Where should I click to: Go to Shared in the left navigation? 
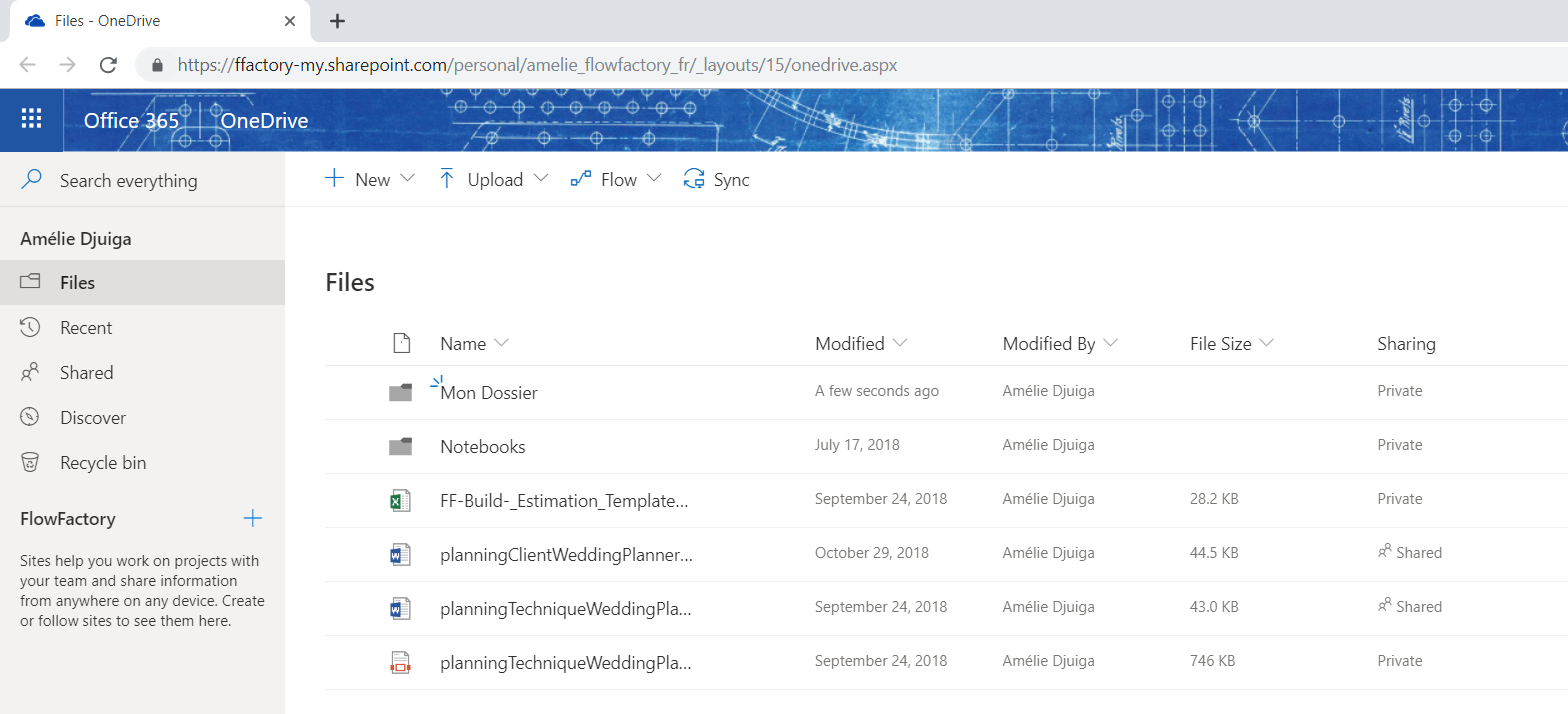(86, 373)
